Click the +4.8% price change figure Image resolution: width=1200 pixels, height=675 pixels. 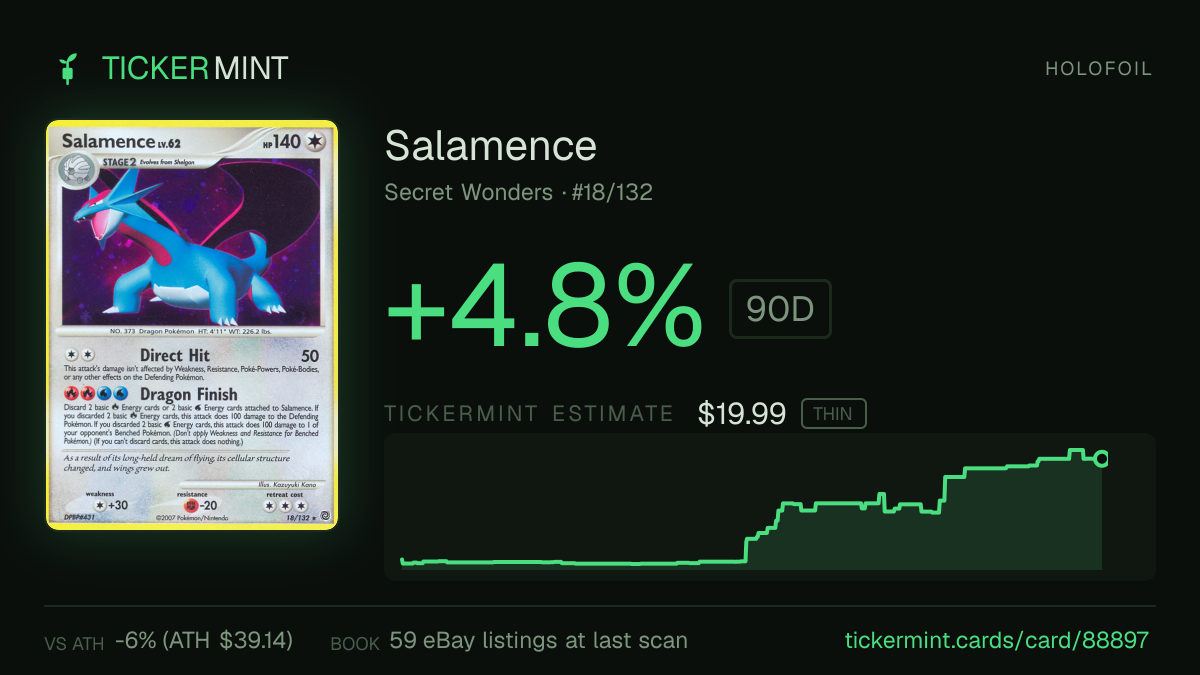(x=545, y=305)
